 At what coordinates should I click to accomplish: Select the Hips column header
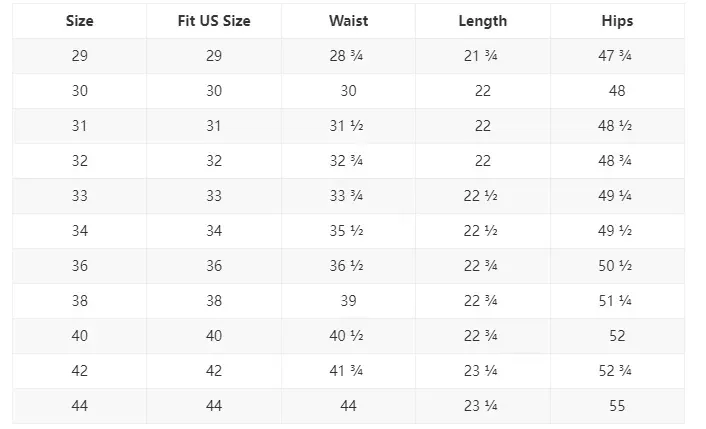(x=617, y=21)
